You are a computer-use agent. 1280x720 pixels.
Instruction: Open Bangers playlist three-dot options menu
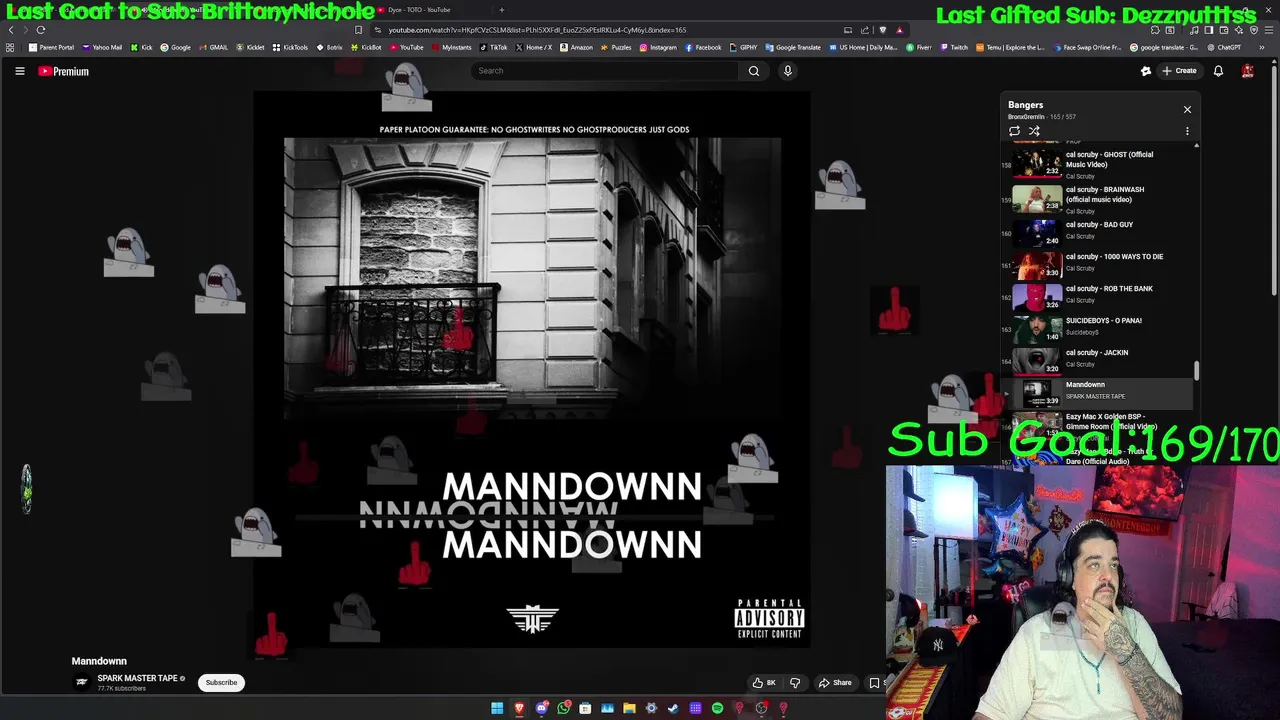point(1187,131)
